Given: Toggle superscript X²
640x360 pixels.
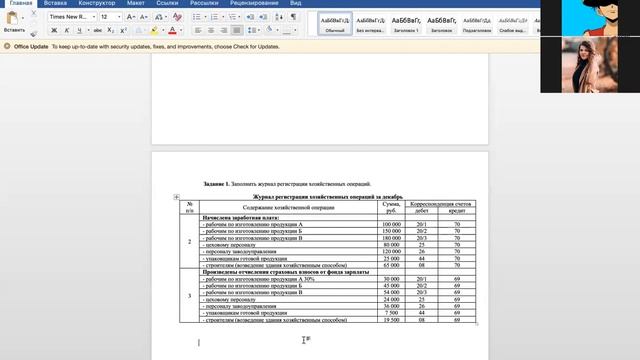Looking at the screenshot, I should point(123,30).
